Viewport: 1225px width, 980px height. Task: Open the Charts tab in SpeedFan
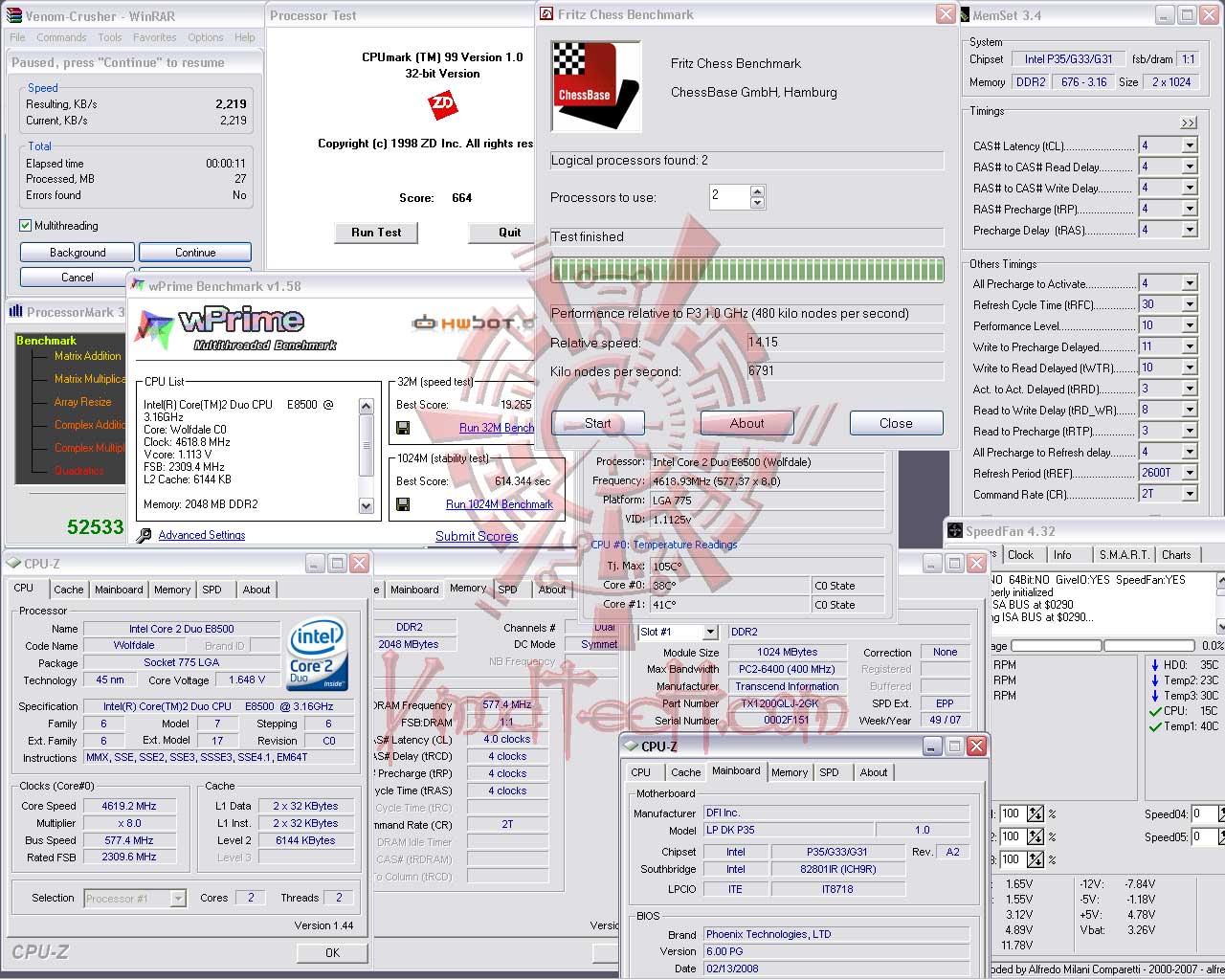pyautogui.click(x=1176, y=555)
